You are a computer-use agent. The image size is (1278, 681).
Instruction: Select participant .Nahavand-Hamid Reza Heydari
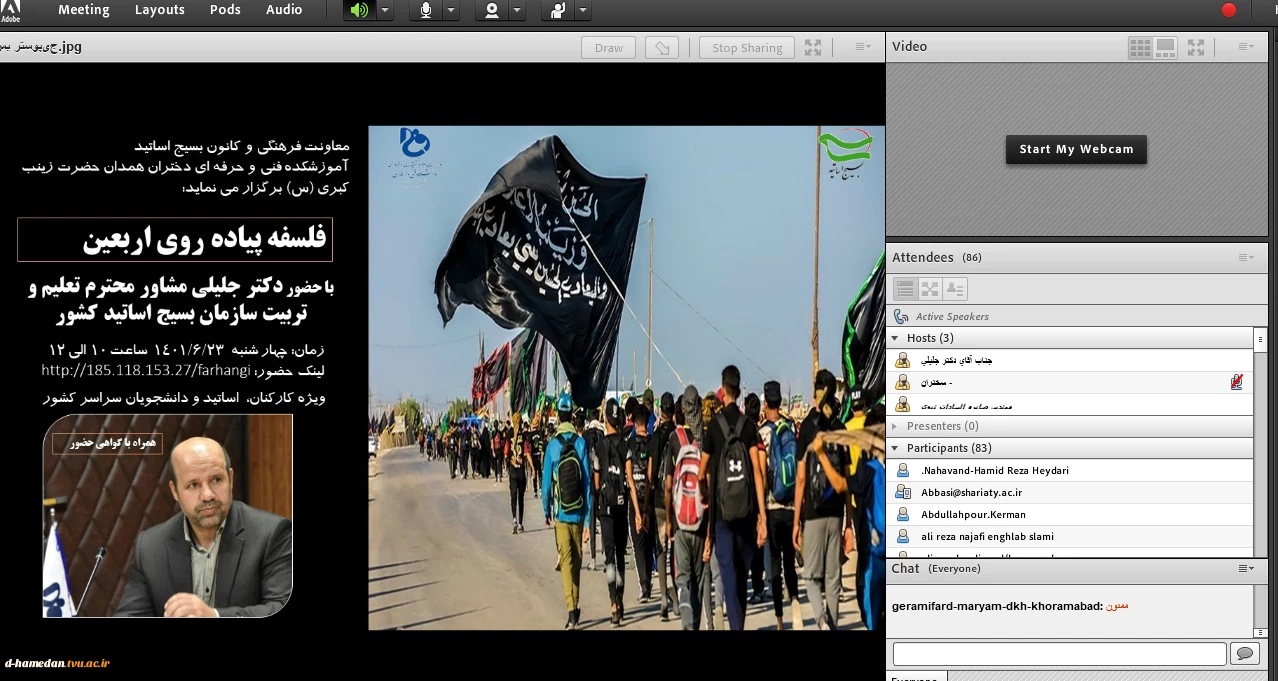pyautogui.click(x=1070, y=470)
